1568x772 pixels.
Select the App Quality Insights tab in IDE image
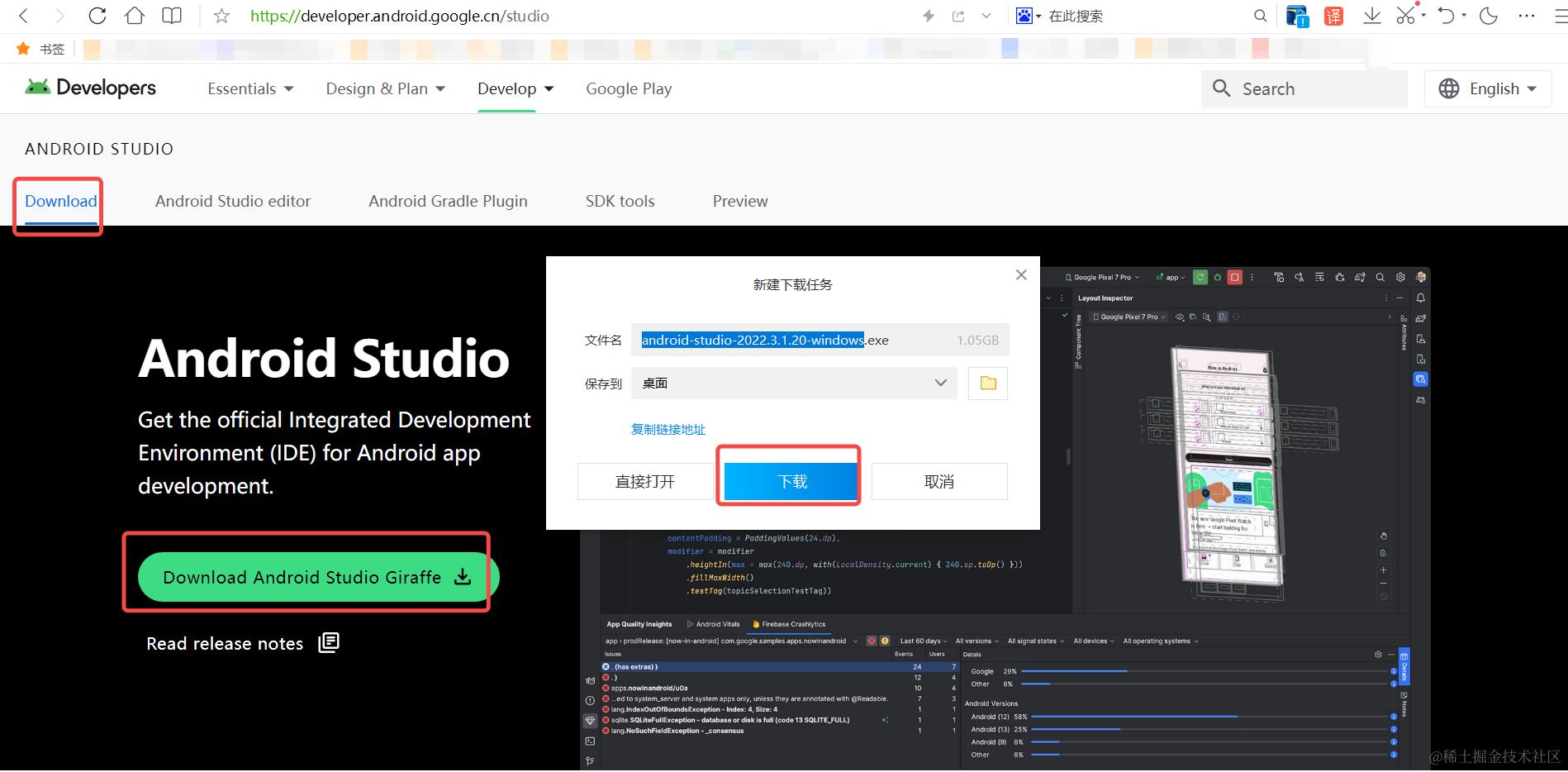pos(639,624)
